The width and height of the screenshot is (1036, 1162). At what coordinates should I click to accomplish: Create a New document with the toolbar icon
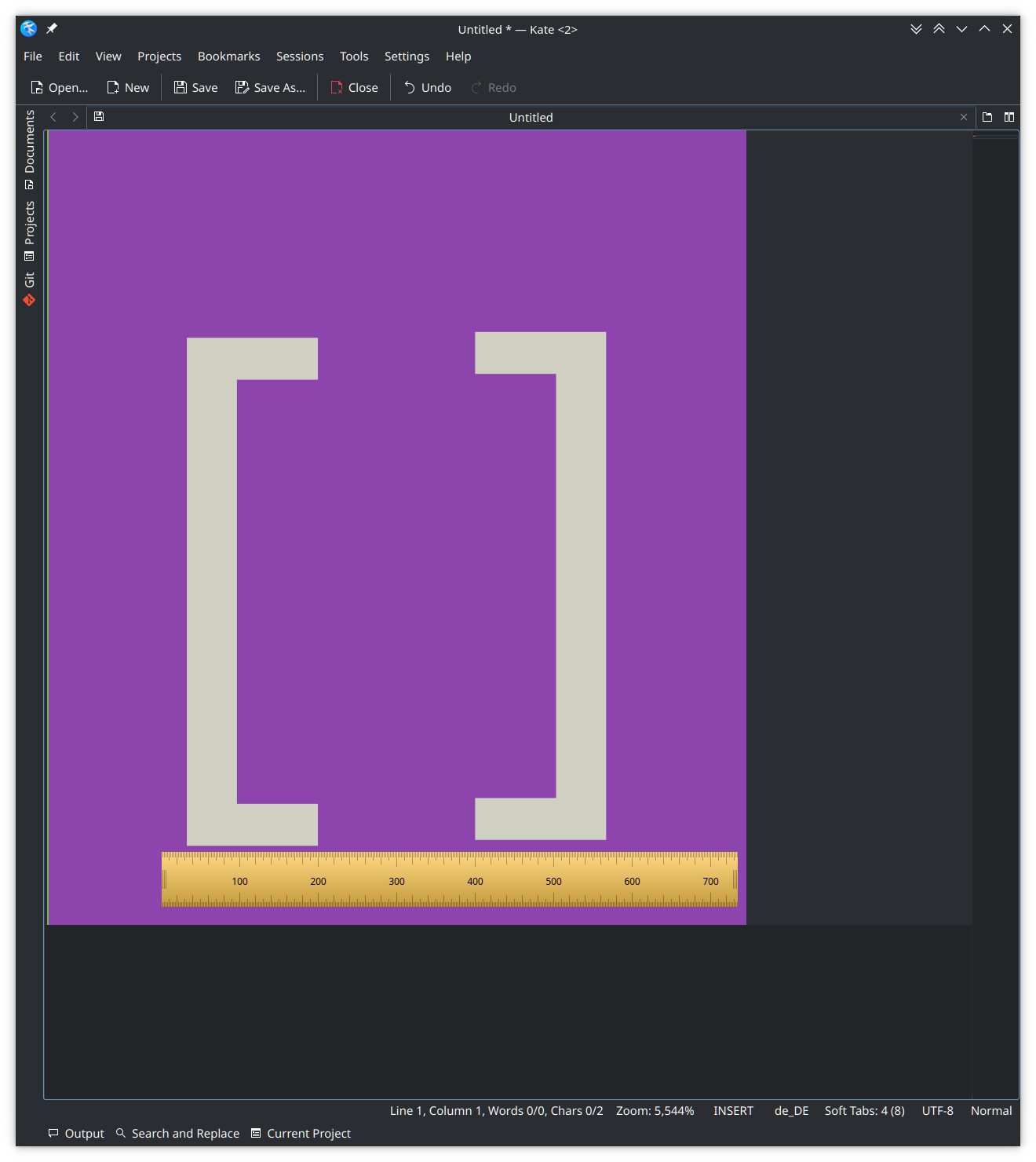(x=127, y=87)
